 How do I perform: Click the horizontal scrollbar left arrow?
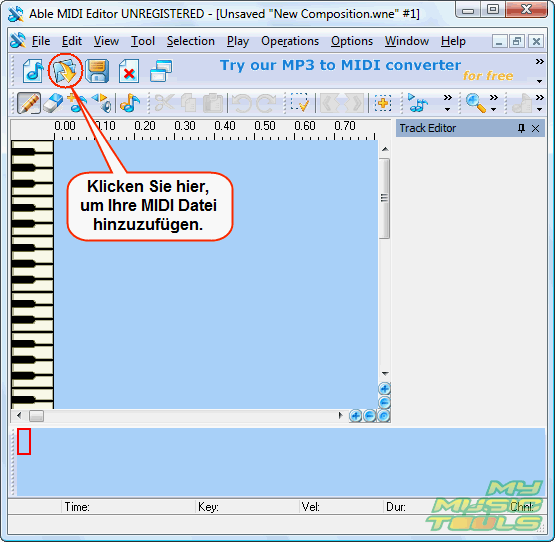19,415
